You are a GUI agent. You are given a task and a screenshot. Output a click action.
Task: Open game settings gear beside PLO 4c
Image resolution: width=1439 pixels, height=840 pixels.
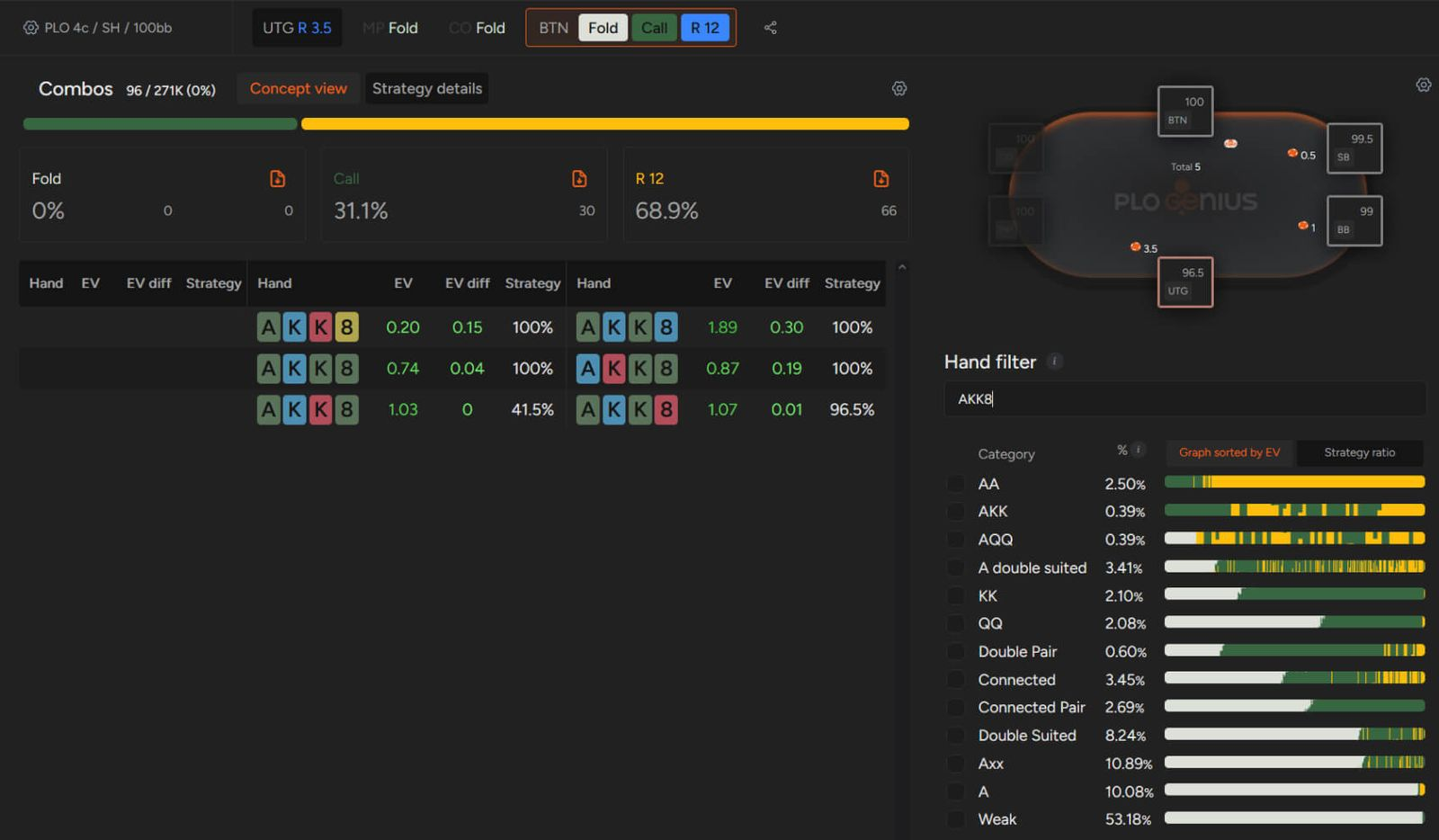[x=31, y=28]
